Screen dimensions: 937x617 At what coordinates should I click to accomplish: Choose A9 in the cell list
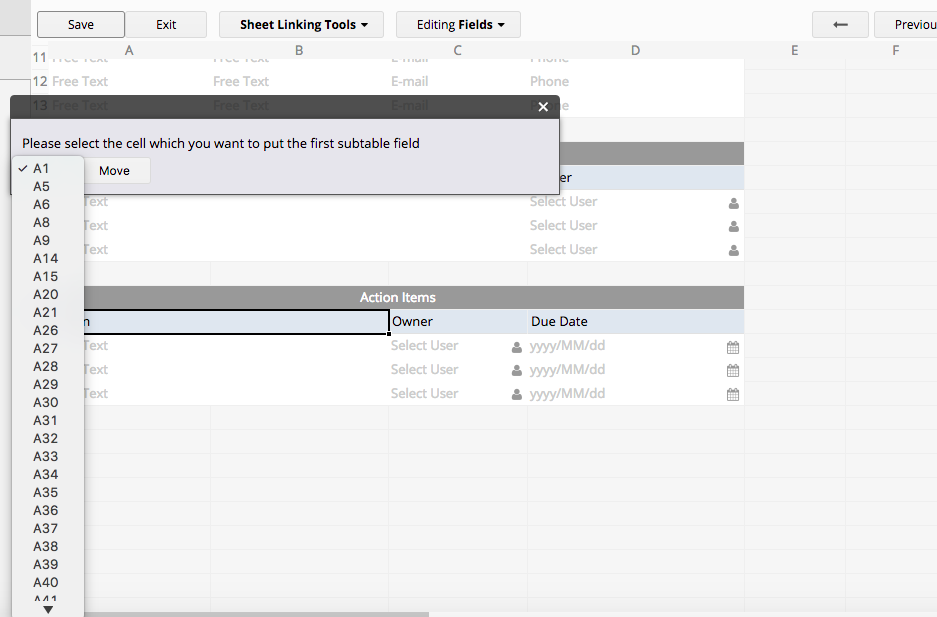pyautogui.click(x=48, y=240)
